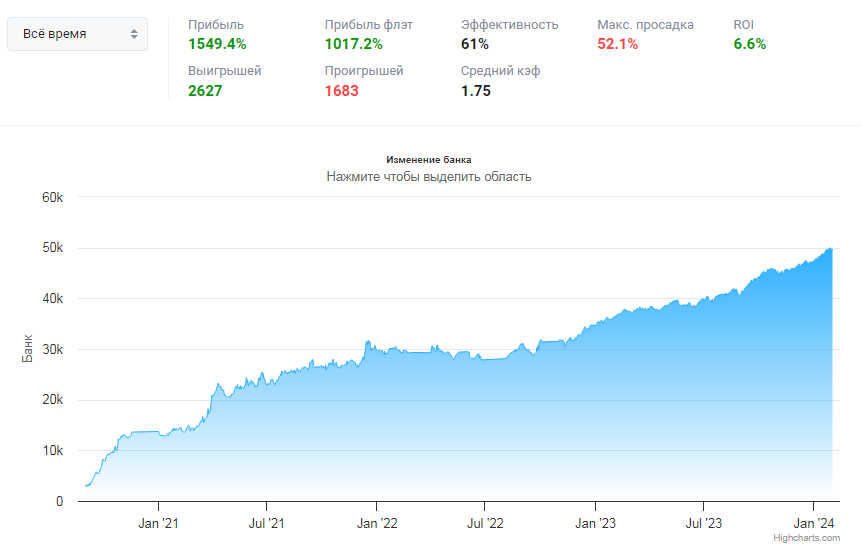Click the "Макс. просадка" 52.1% value
862x547 pixels.
[617, 44]
